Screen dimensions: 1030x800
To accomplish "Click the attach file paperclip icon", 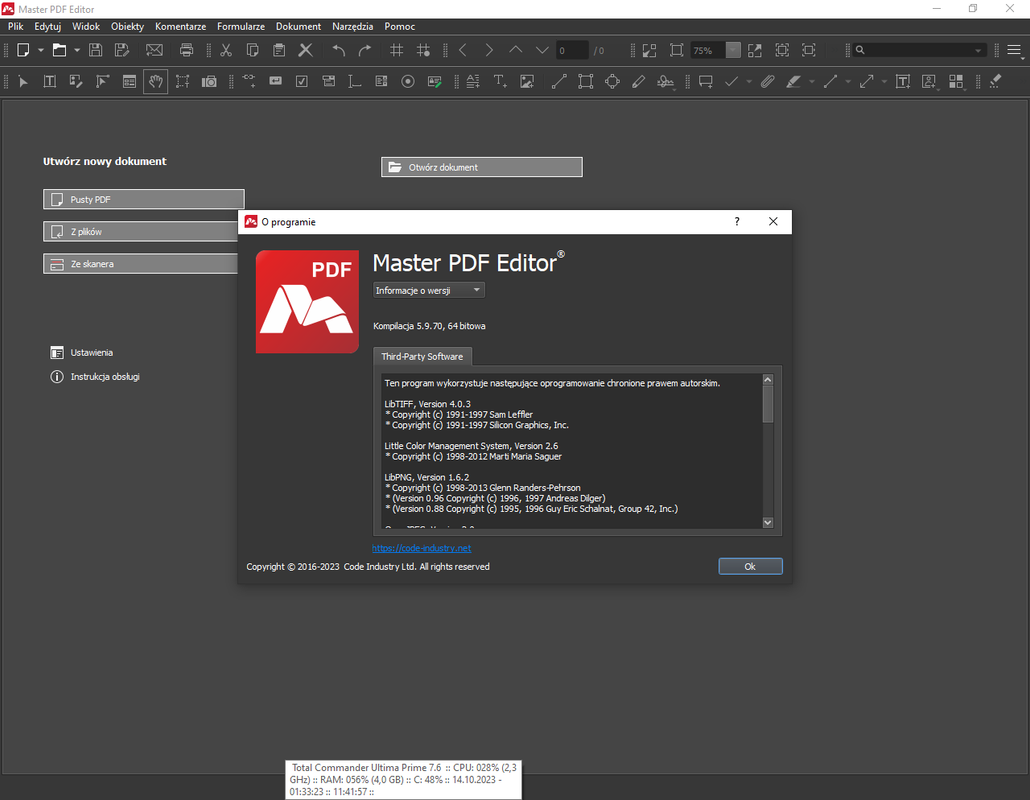I will click(x=767, y=81).
